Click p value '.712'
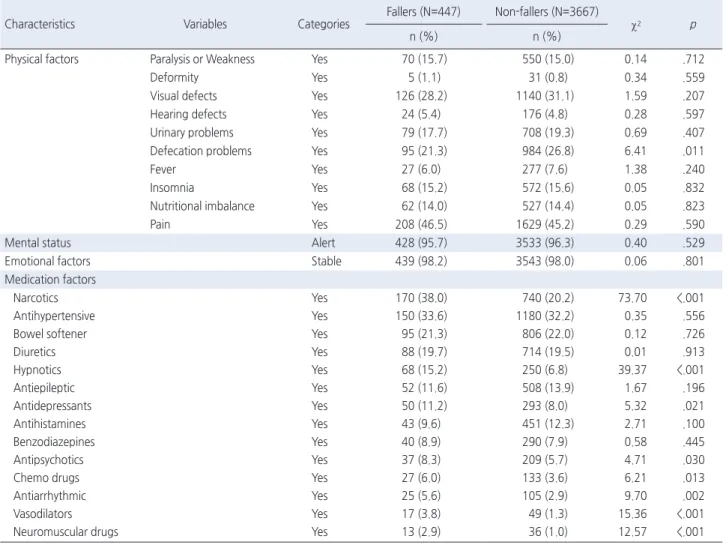This screenshot has height=545, width=726. (x=694, y=59)
